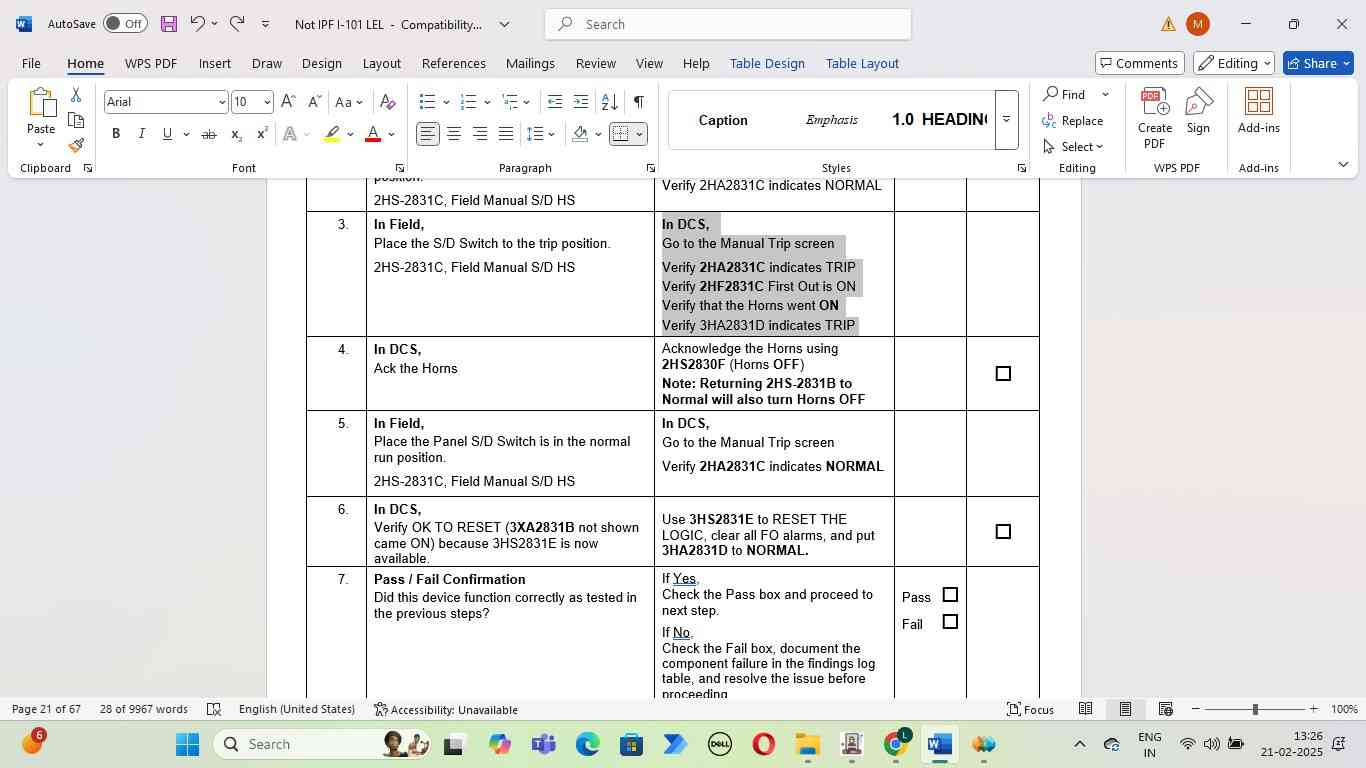Justify paragraph text
This screenshot has height=768, width=1366.
click(506, 134)
